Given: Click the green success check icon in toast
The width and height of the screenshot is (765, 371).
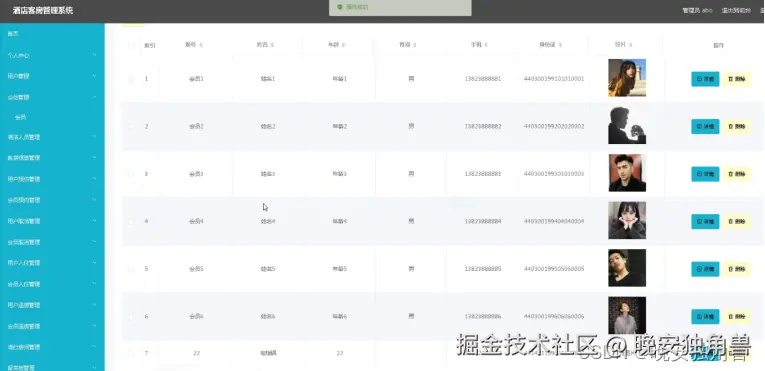Looking at the screenshot, I should (x=340, y=7).
